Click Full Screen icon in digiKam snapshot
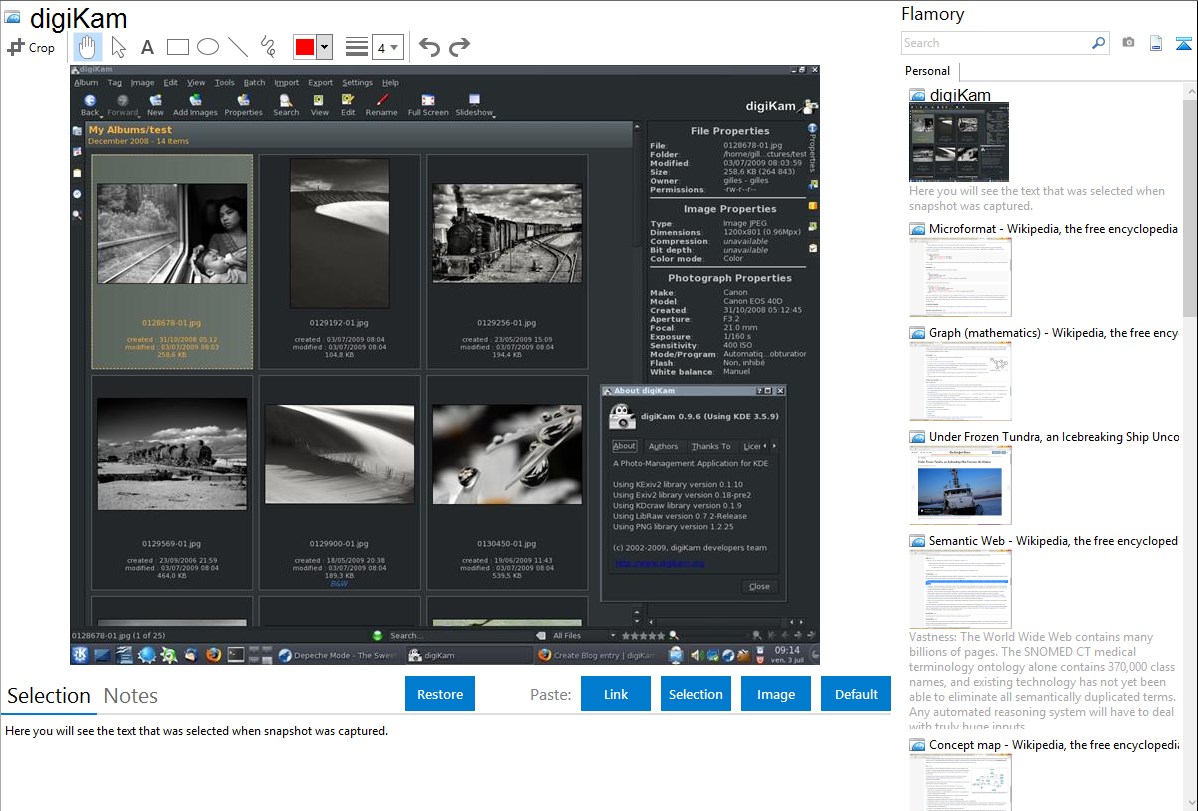1198x811 pixels. pyautogui.click(x=428, y=105)
